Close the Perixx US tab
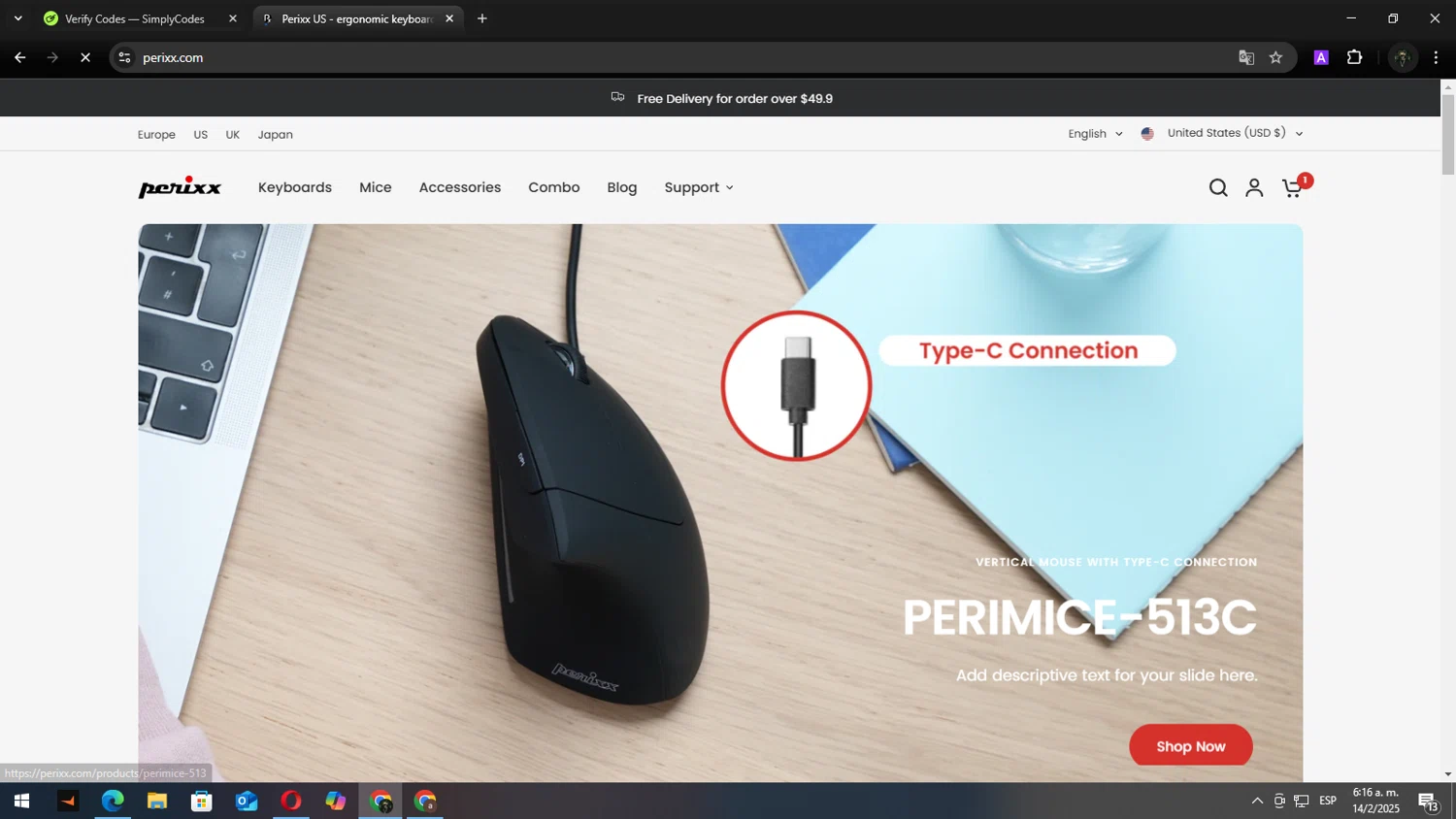1456x819 pixels. (x=449, y=18)
